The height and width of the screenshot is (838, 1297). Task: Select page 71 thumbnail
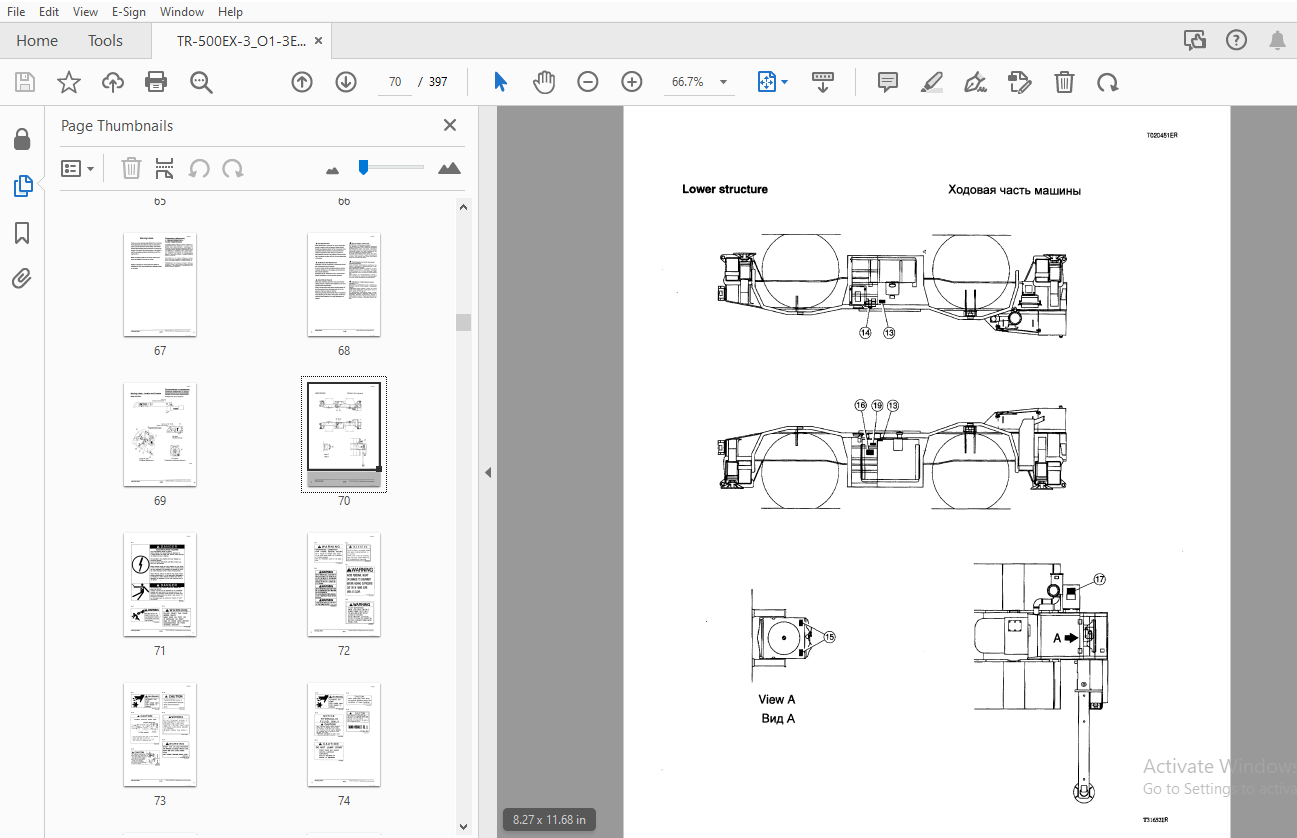160,585
